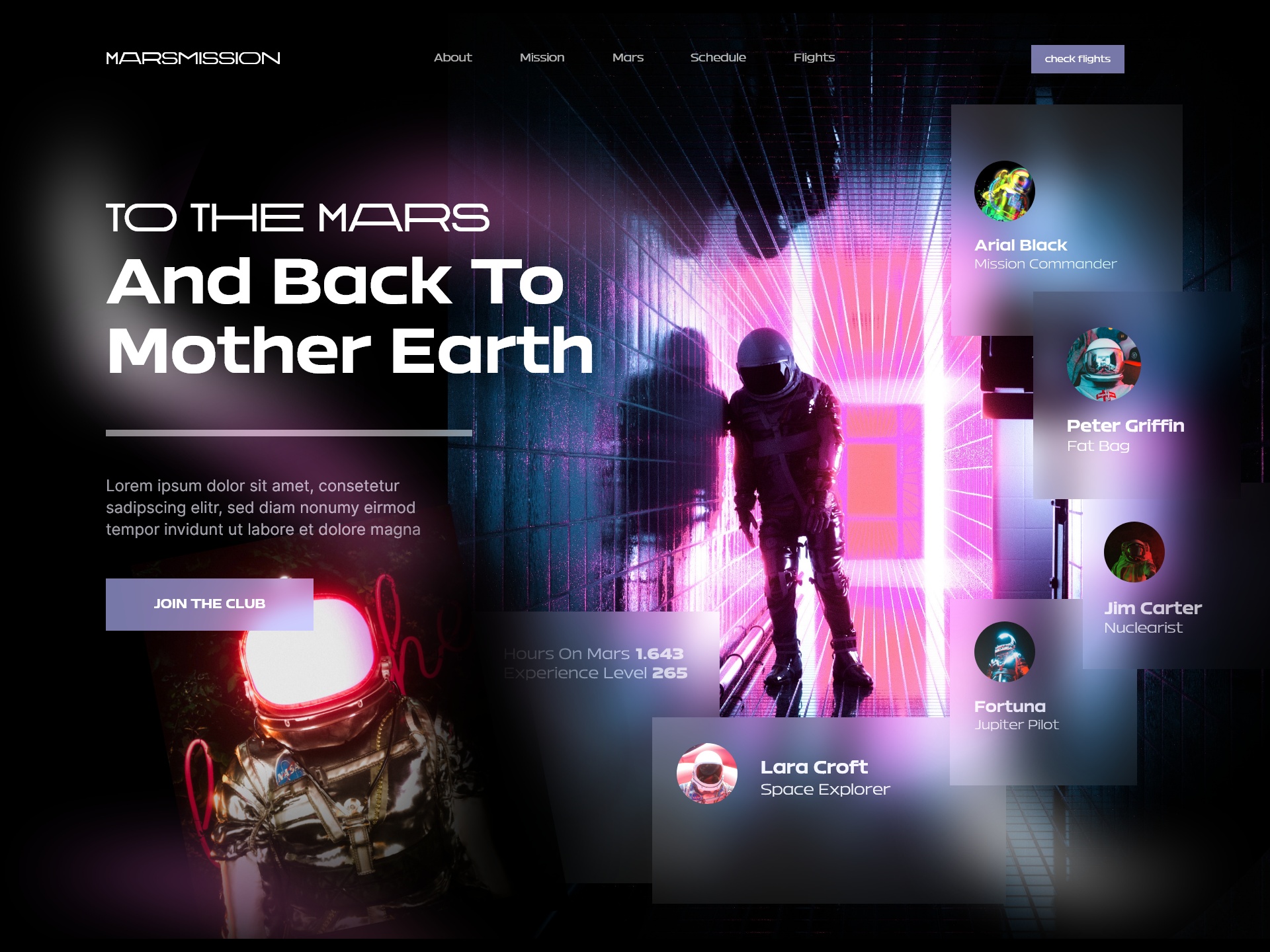Click the JOIN THE CLUB button
Image resolution: width=1270 pixels, height=952 pixels.
tap(209, 604)
